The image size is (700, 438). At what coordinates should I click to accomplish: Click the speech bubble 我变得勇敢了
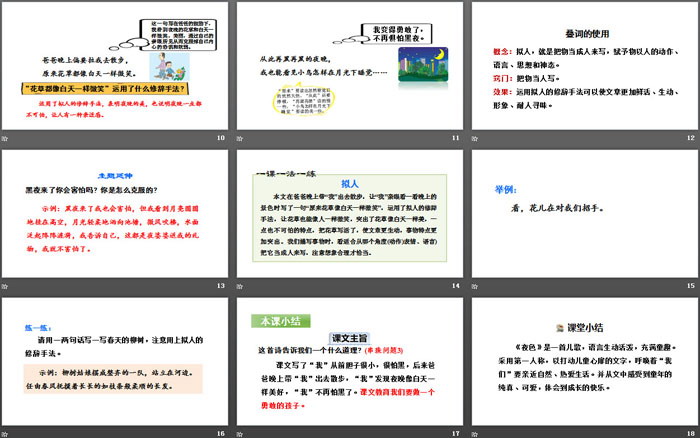(397, 34)
